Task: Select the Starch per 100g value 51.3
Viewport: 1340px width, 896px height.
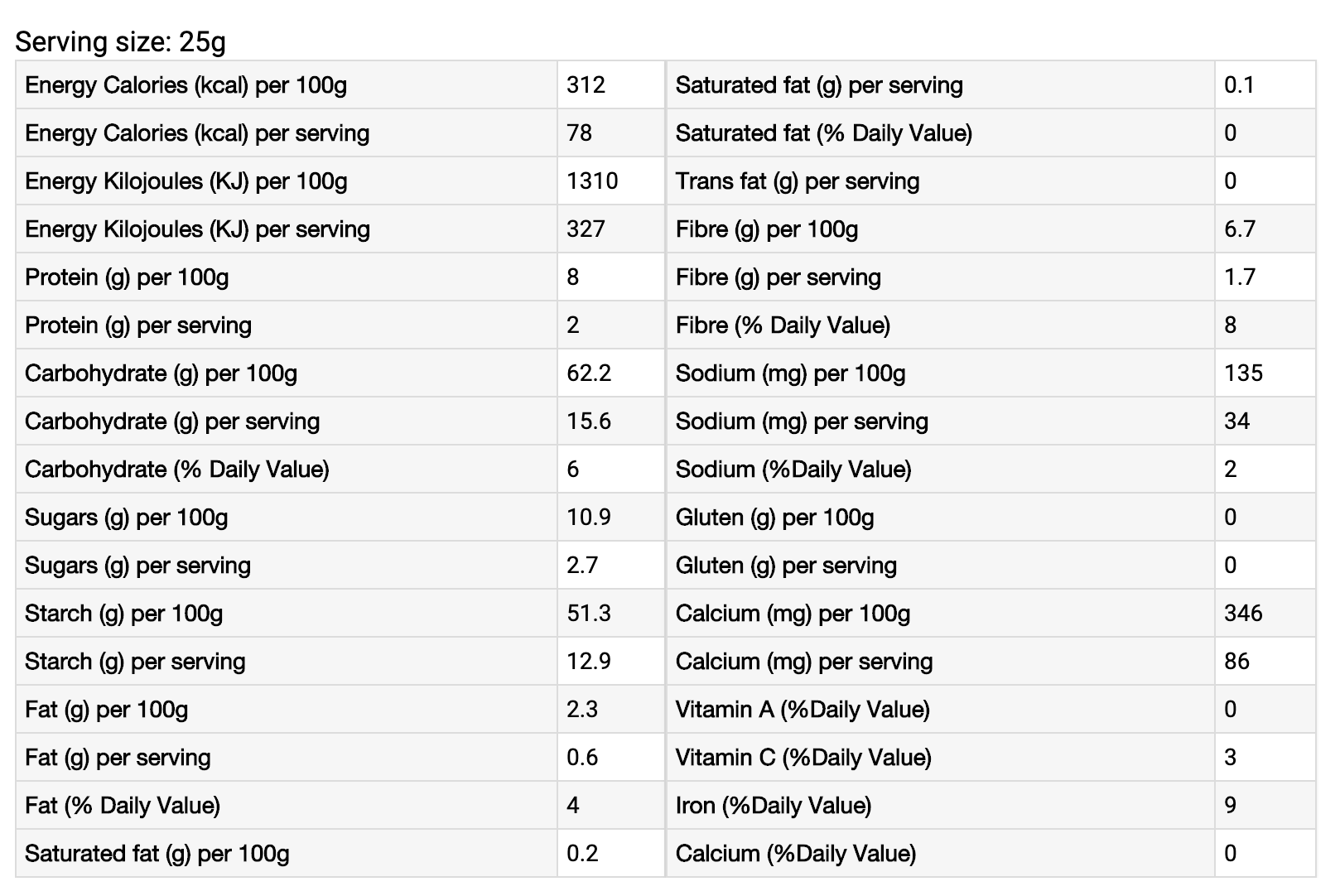Action: [x=589, y=613]
